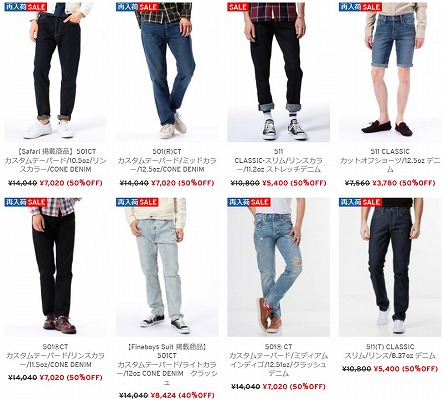Click the ¥3,780 (50%OFF) shorts price
Screen dimensions: 443x400
coord(404,183)
